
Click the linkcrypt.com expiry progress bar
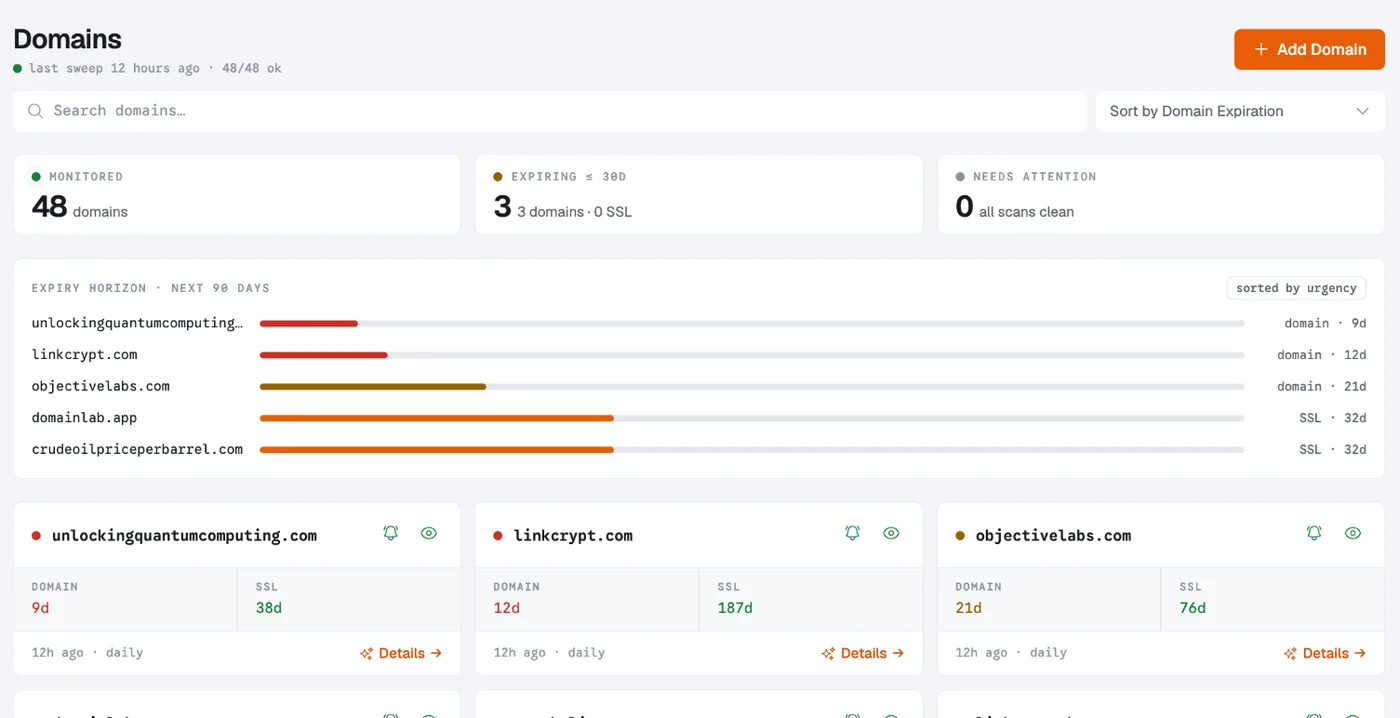[752, 355]
